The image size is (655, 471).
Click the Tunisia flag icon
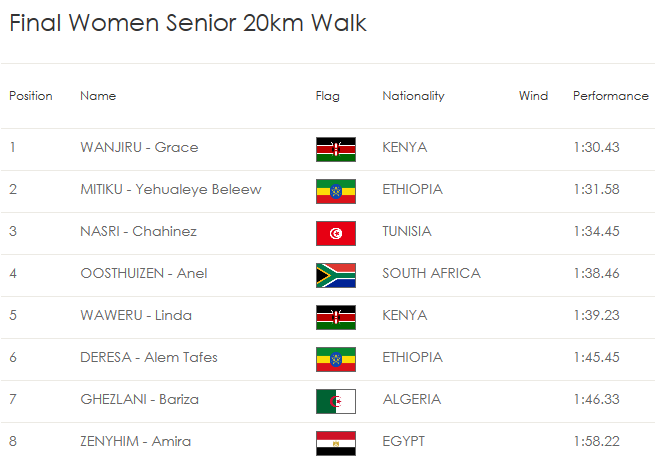click(336, 233)
